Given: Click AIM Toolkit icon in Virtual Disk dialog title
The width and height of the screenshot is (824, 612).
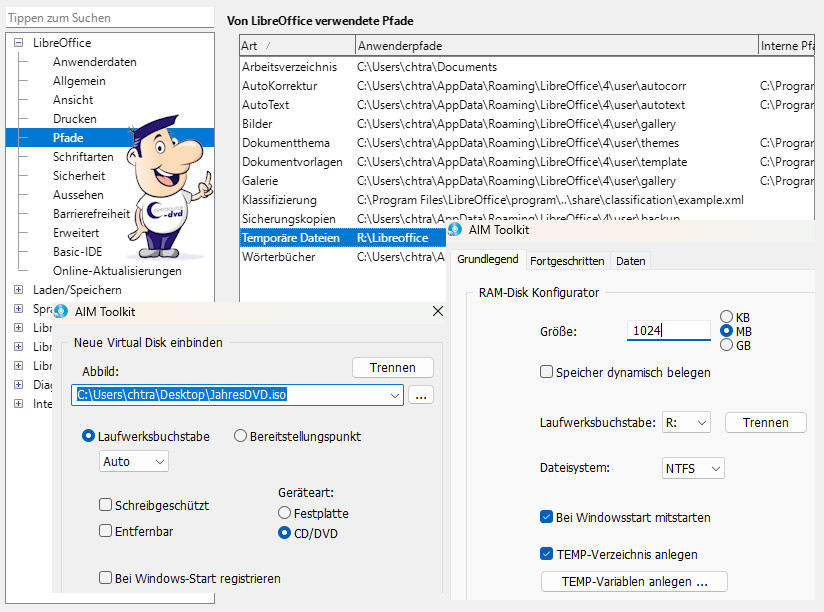Looking at the screenshot, I should click(61, 312).
